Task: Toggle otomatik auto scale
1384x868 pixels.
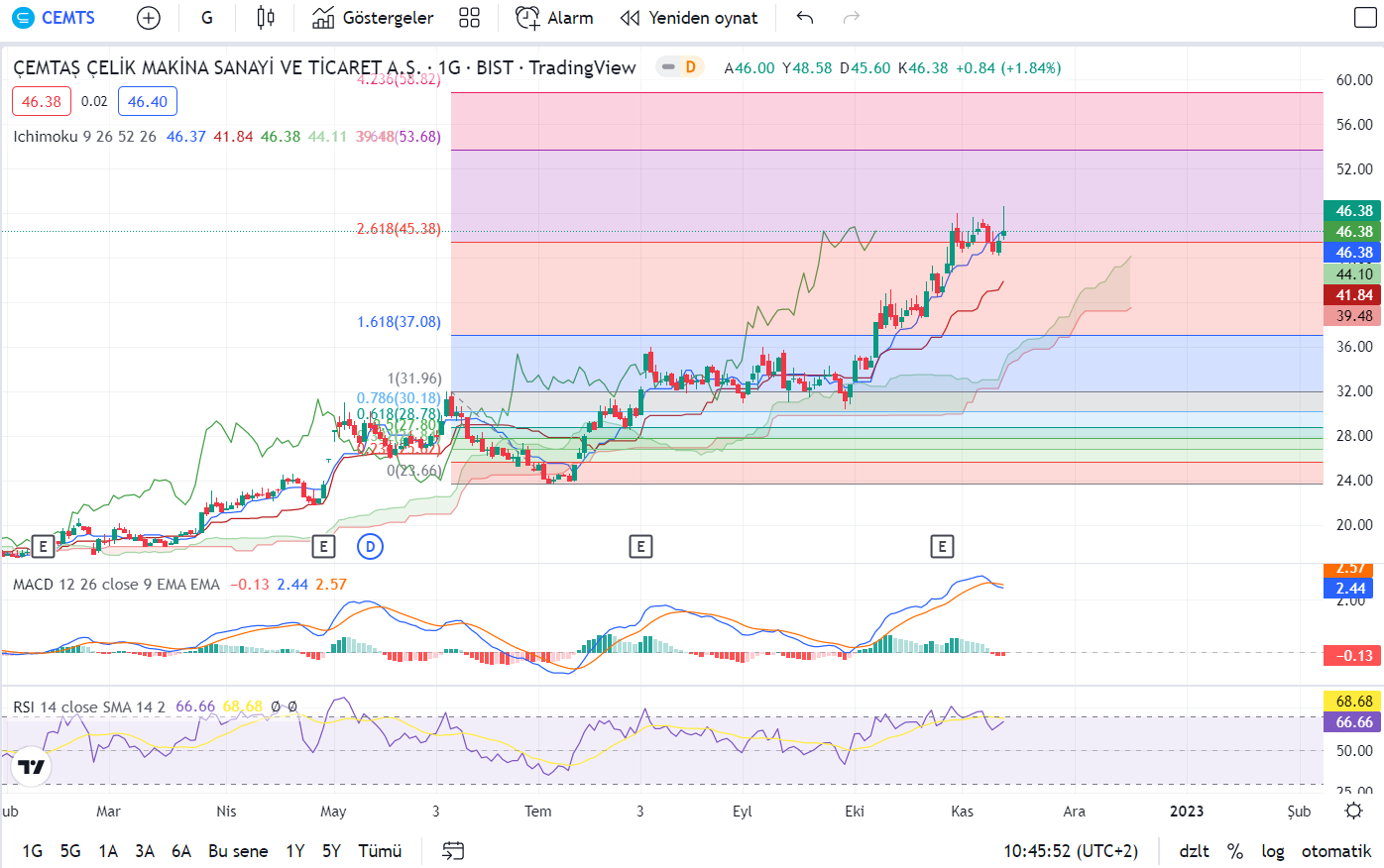Action: coord(1336,851)
